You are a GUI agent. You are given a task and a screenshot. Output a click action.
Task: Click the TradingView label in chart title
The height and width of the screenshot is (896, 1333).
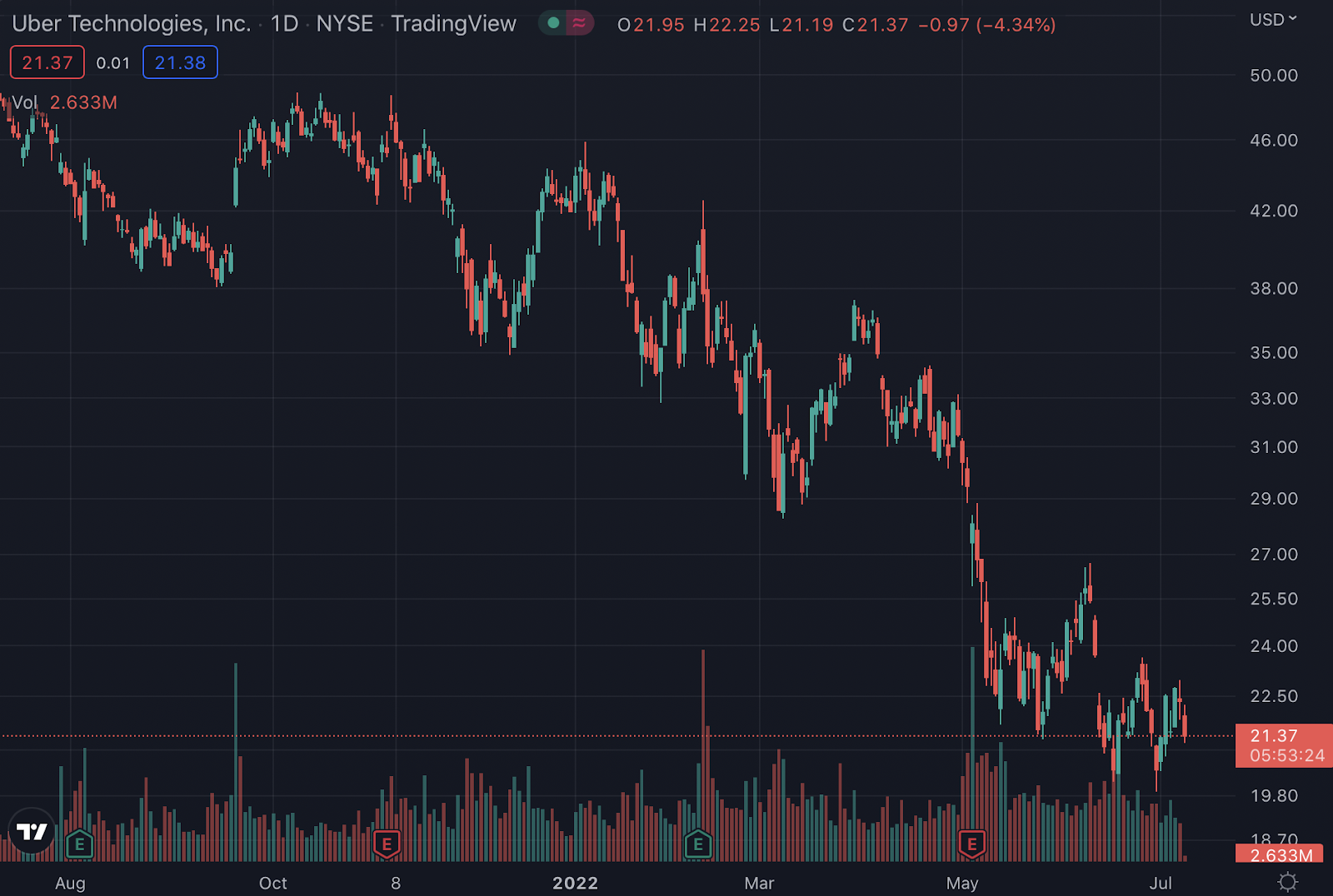(x=454, y=23)
